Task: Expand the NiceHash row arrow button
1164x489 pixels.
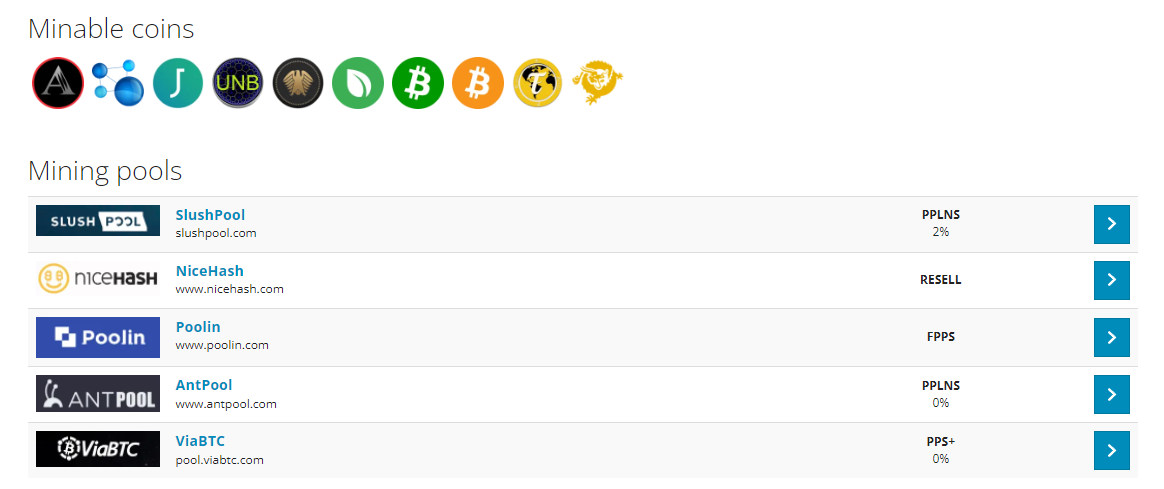Action: pos(1111,280)
